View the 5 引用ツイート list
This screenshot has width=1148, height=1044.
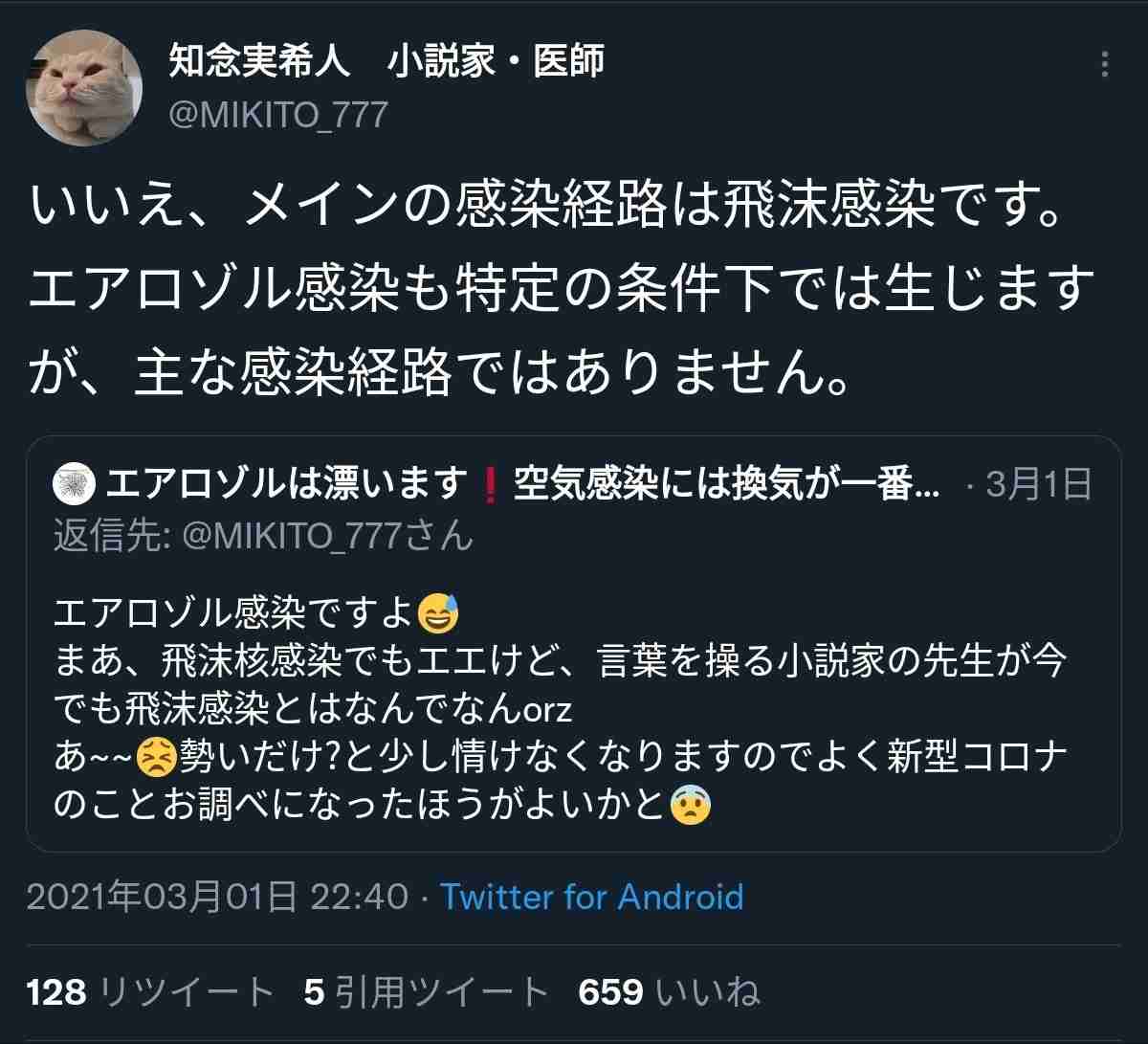[427, 992]
